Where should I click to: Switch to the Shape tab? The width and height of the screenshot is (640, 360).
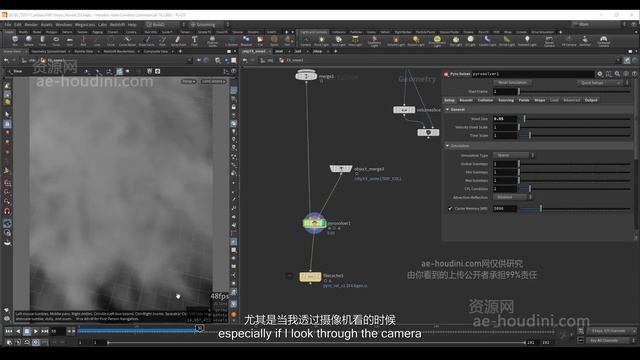(x=540, y=100)
